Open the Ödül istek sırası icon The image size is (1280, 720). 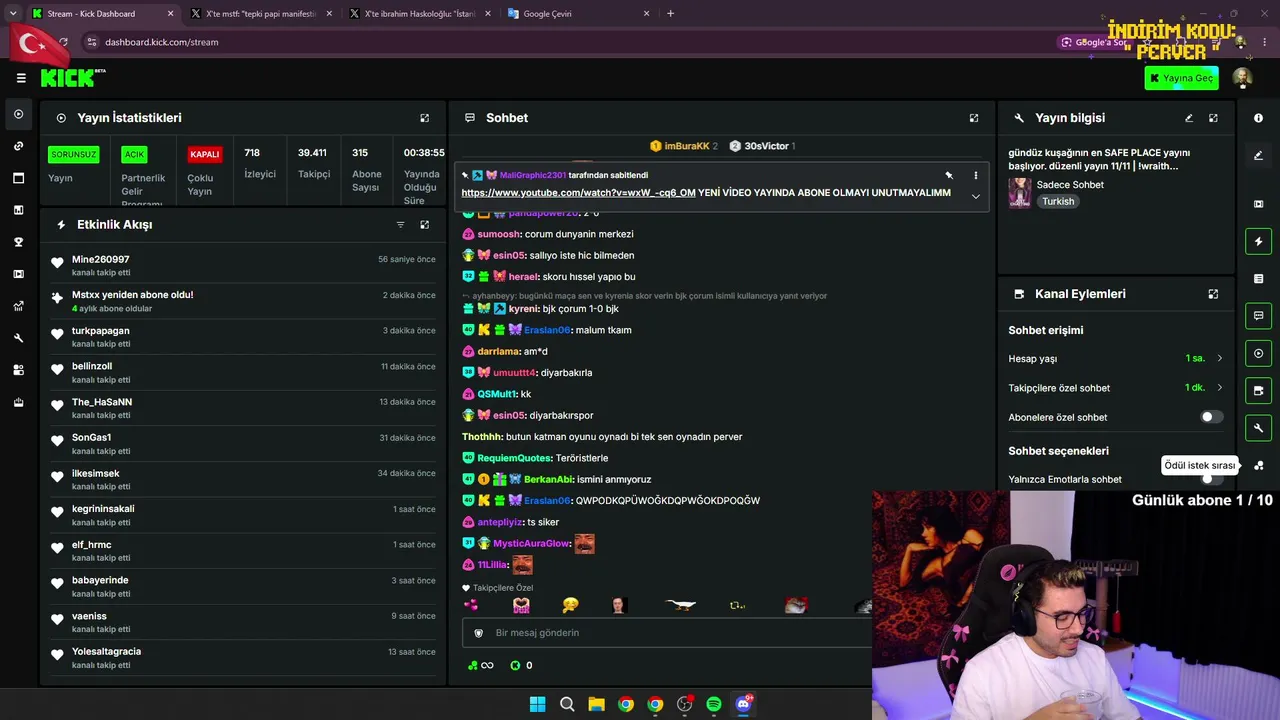click(1258, 465)
